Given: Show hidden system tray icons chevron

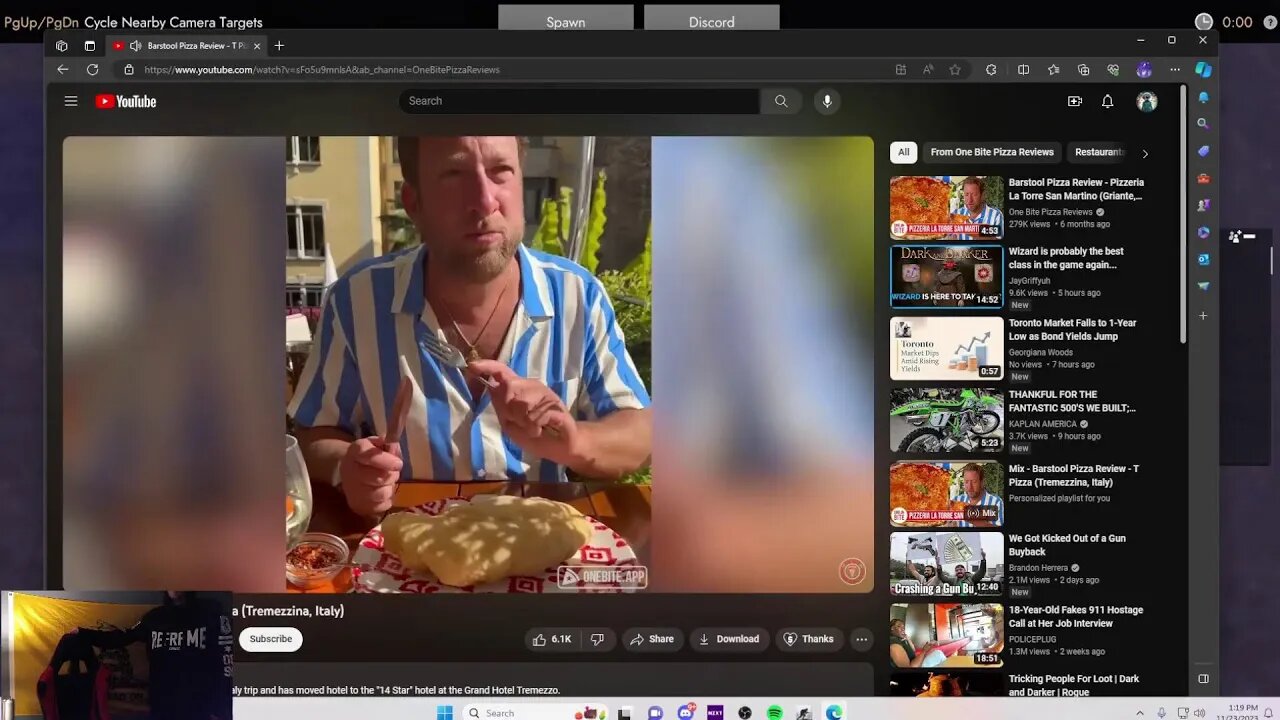Looking at the screenshot, I should pyautogui.click(x=1140, y=713).
